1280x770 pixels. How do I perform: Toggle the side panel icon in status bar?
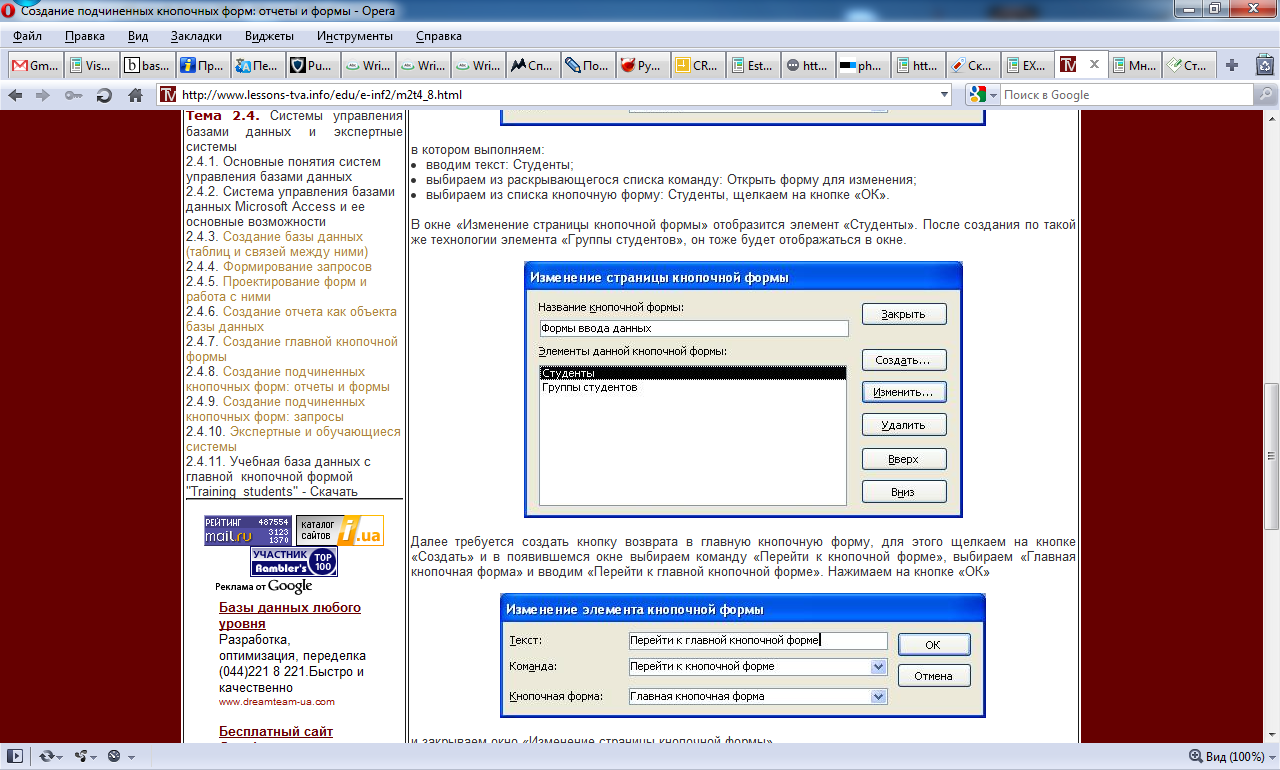[x=14, y=757]
